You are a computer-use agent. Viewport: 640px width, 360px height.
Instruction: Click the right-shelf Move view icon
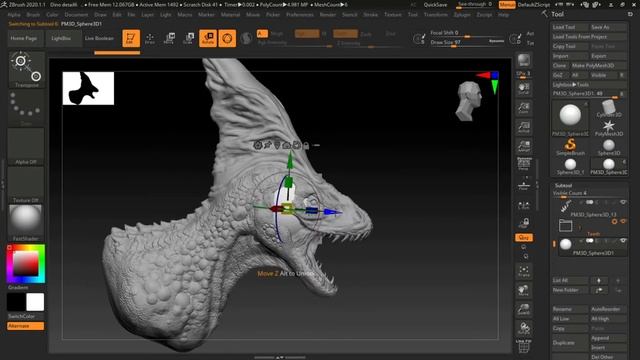point(524,290)
